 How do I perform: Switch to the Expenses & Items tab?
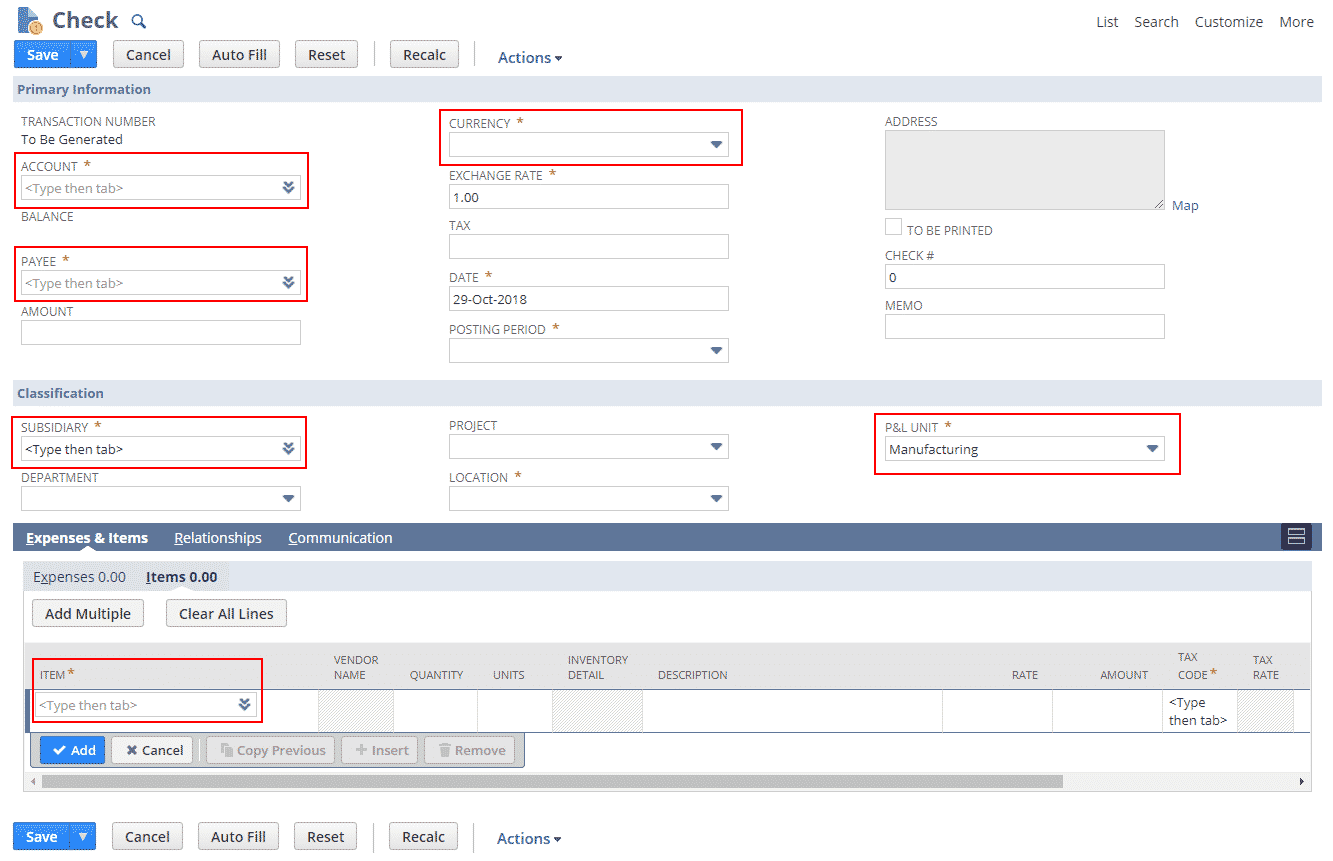pyautogui.click(x=87, y=538)
